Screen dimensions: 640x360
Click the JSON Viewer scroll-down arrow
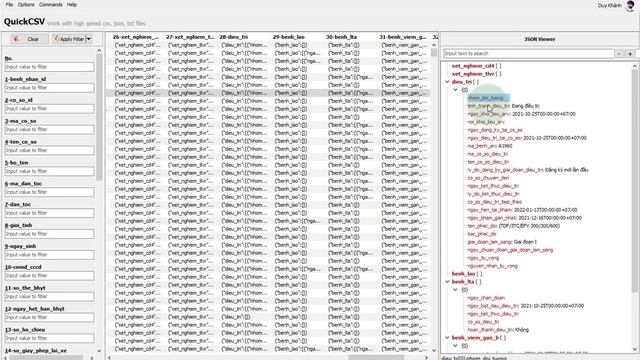coord(635,349)
